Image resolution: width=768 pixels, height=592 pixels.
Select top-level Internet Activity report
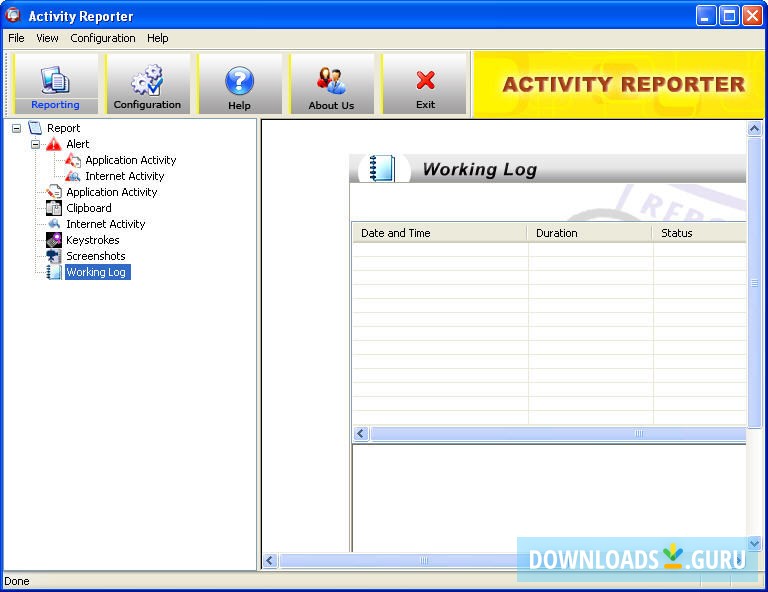coord(106,224)
